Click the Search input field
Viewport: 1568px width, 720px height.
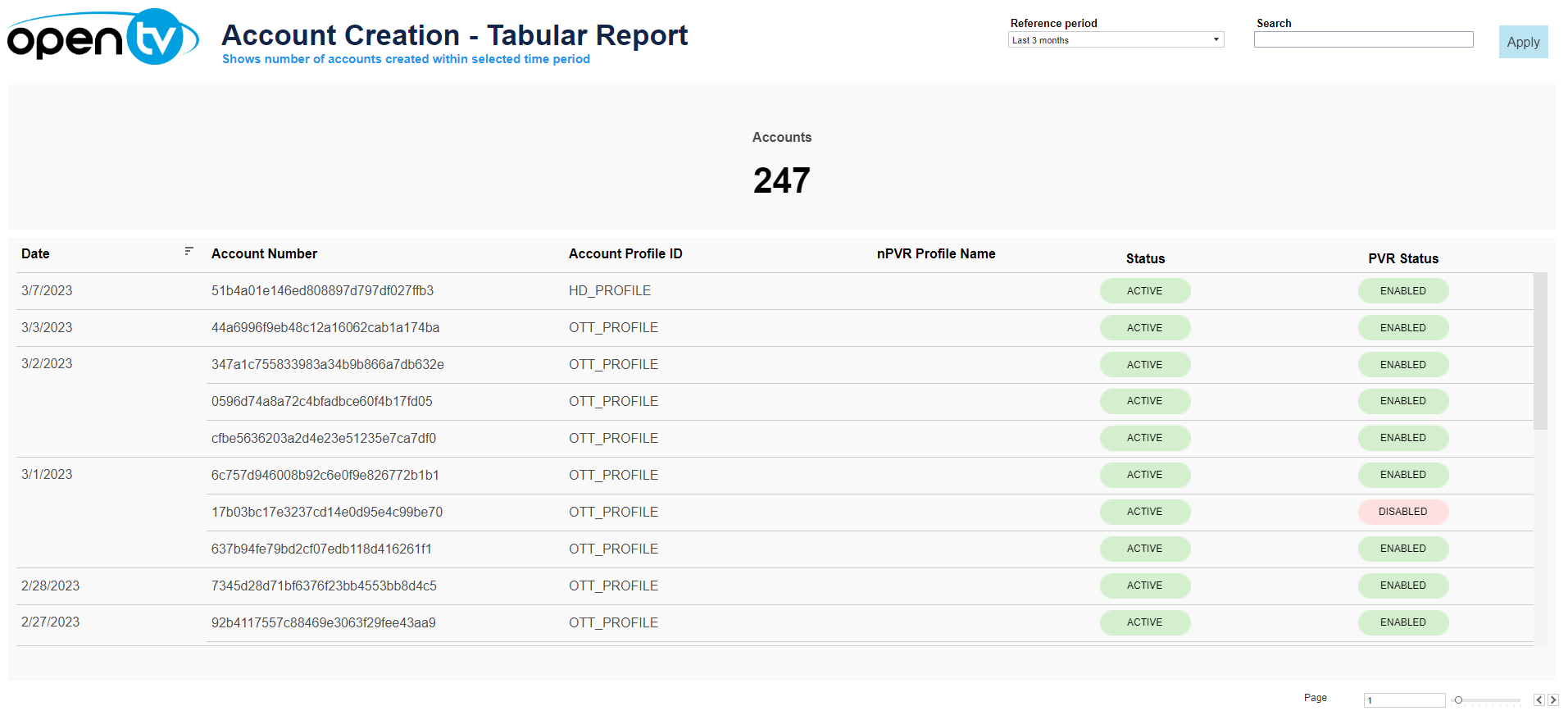pos(1363,40)
